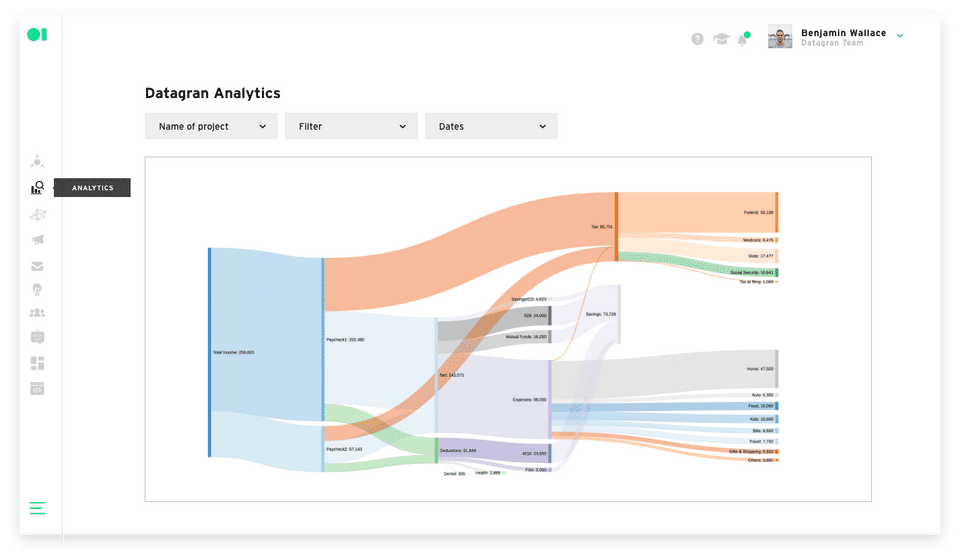This screenshot has width=960, height=559.
Task: Click the Datagran logo in top-left
Action: (x=37, y=35)
